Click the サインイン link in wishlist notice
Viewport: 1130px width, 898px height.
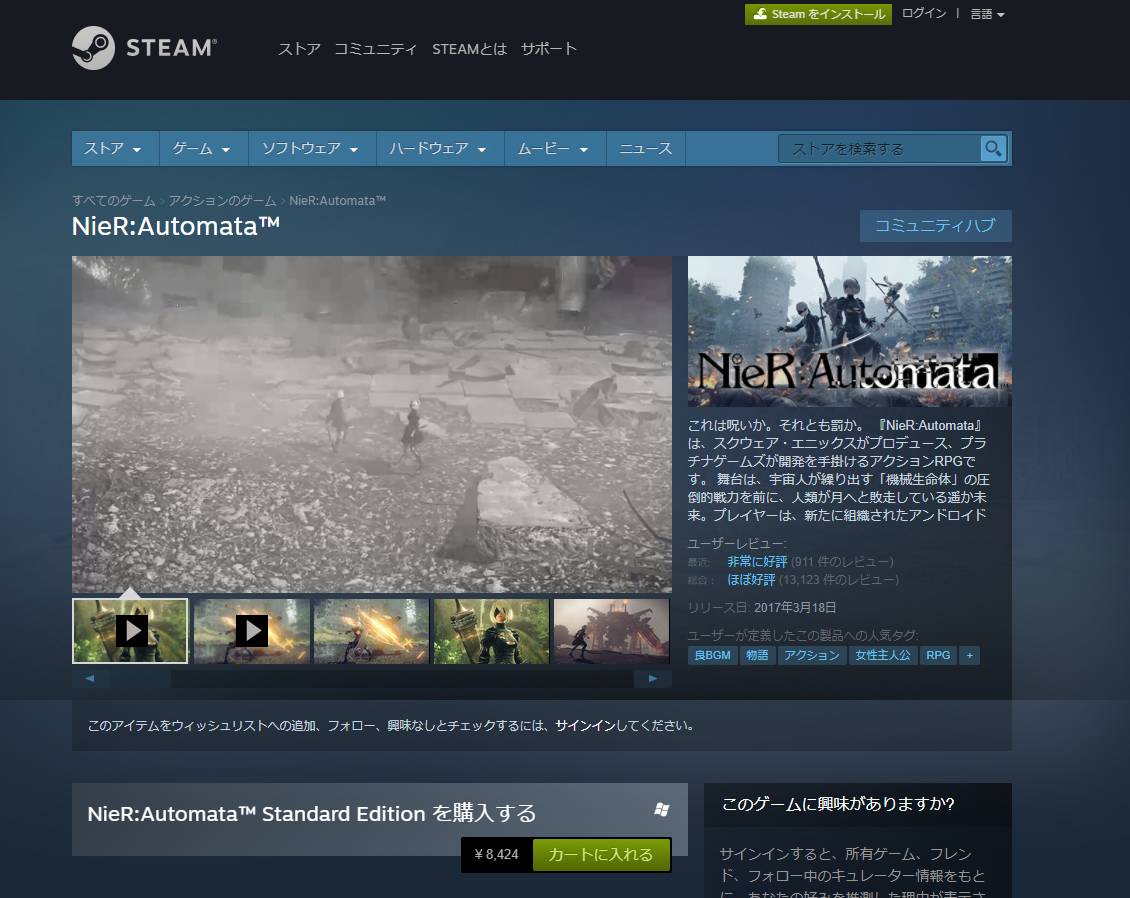click(585, 726)
